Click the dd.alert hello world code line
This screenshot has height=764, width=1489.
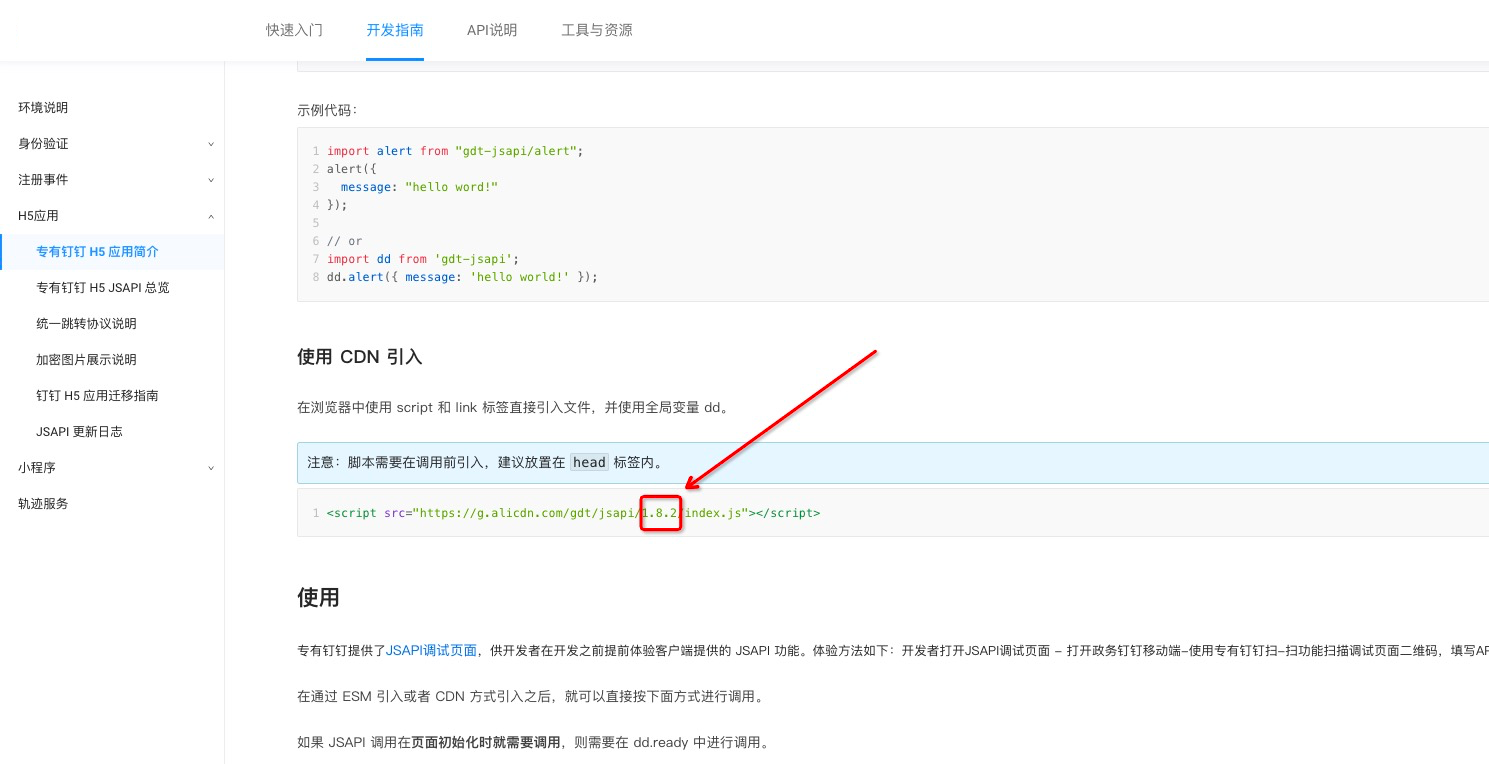[462, 277]
